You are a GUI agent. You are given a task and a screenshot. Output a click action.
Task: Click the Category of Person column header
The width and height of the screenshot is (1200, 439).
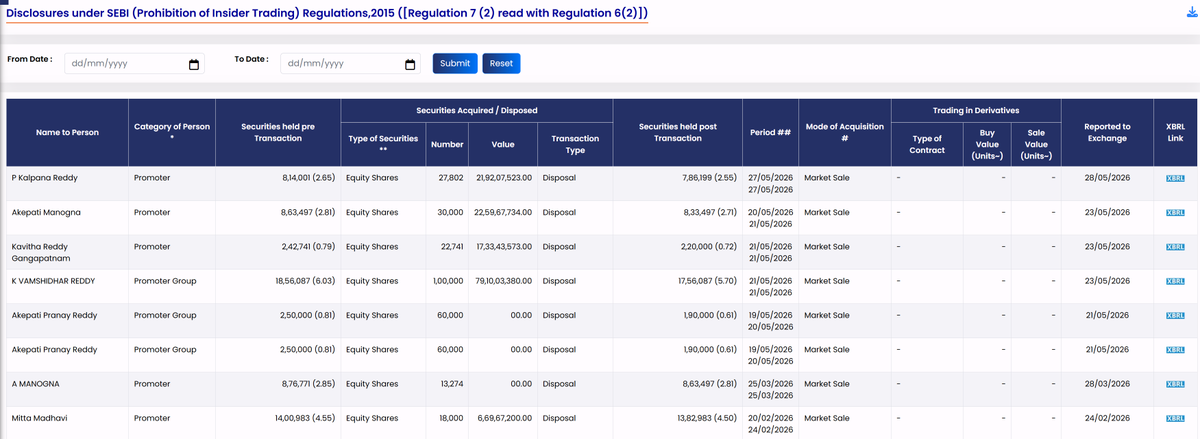click(x=172, y=132)
